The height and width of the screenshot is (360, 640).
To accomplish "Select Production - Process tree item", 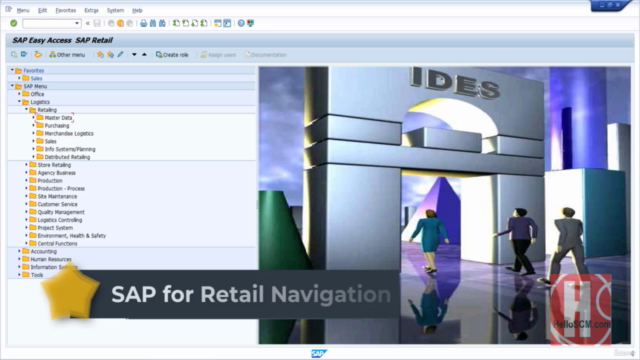I will click(61, 189).
